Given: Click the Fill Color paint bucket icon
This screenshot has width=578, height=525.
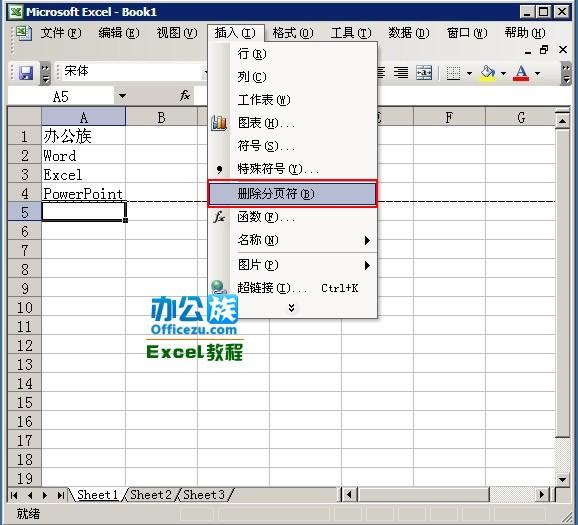Looking at the screenshot, I should pos(488,73).
